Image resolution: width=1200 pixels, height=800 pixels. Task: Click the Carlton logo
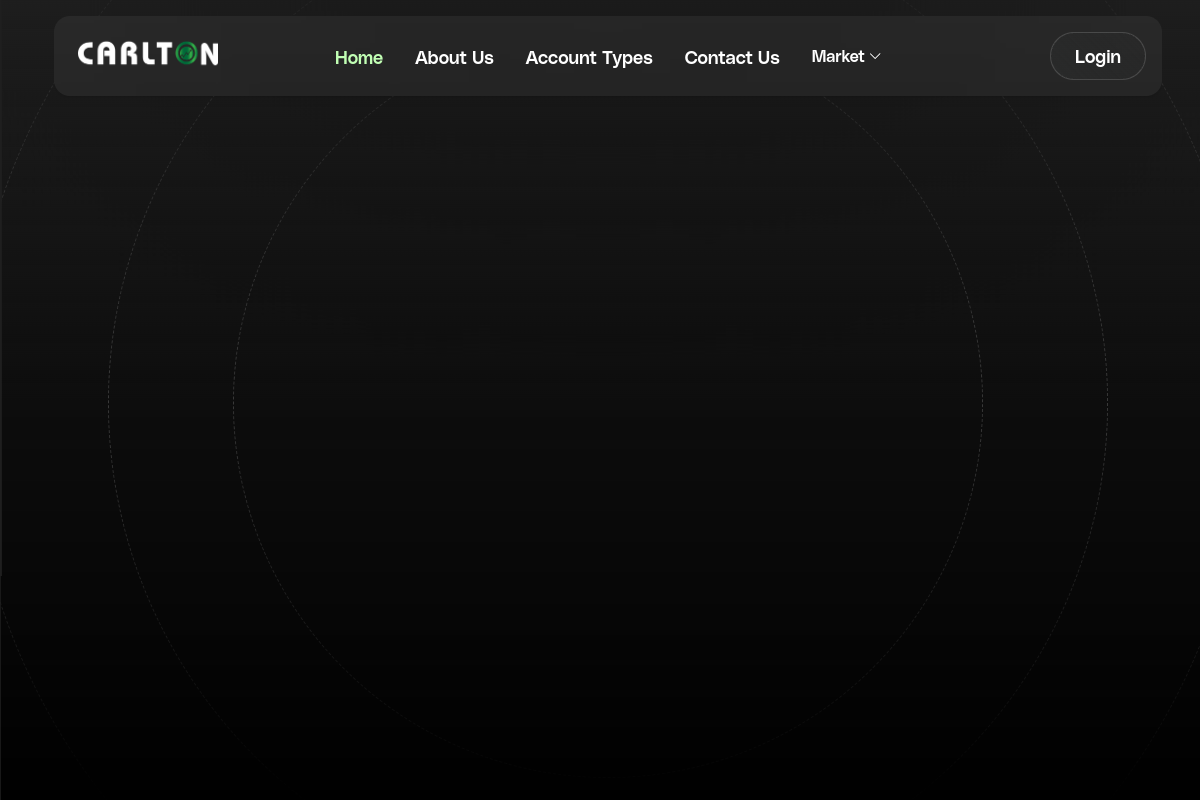[x=148, y=54]
